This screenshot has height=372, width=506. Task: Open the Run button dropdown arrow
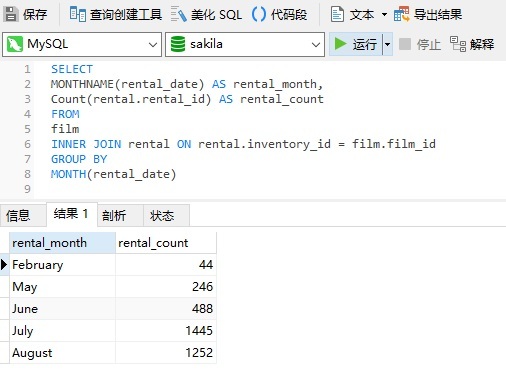[387, 44]
